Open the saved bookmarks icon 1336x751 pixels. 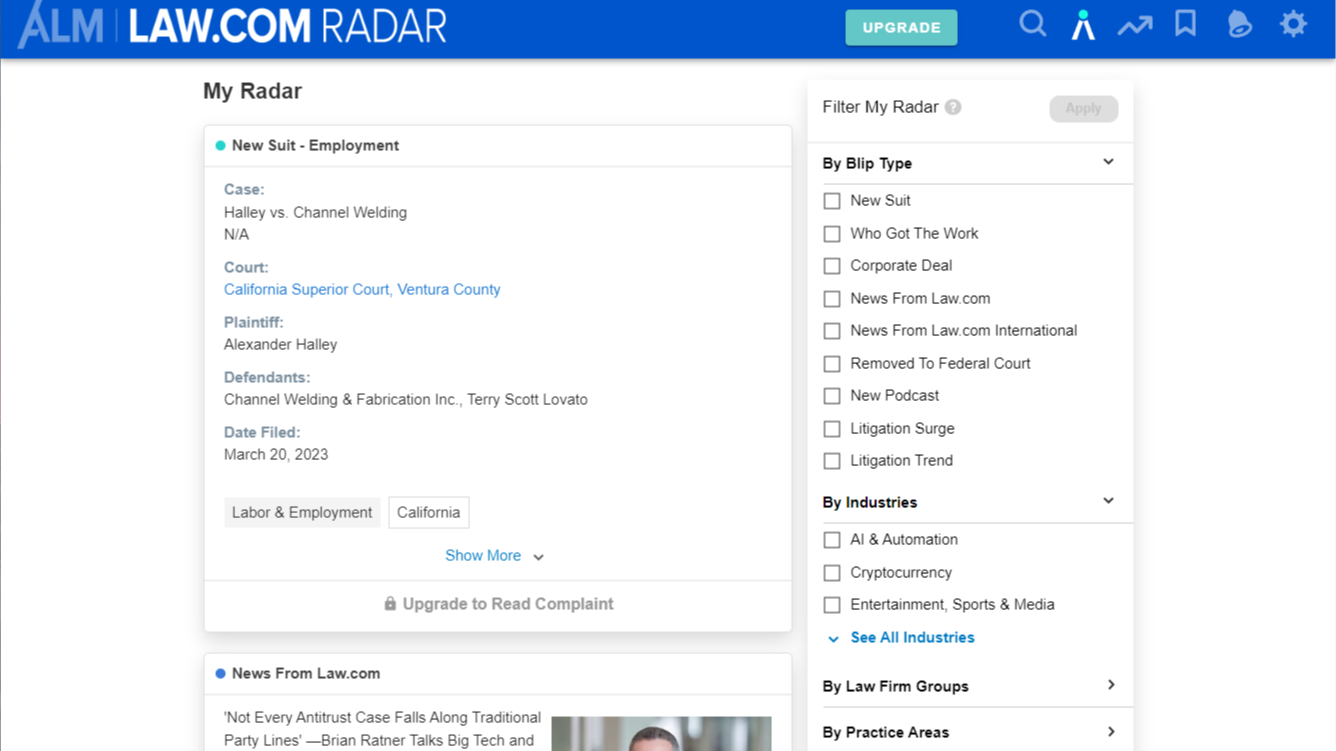pyautogui.click(x=1186, y=24)
